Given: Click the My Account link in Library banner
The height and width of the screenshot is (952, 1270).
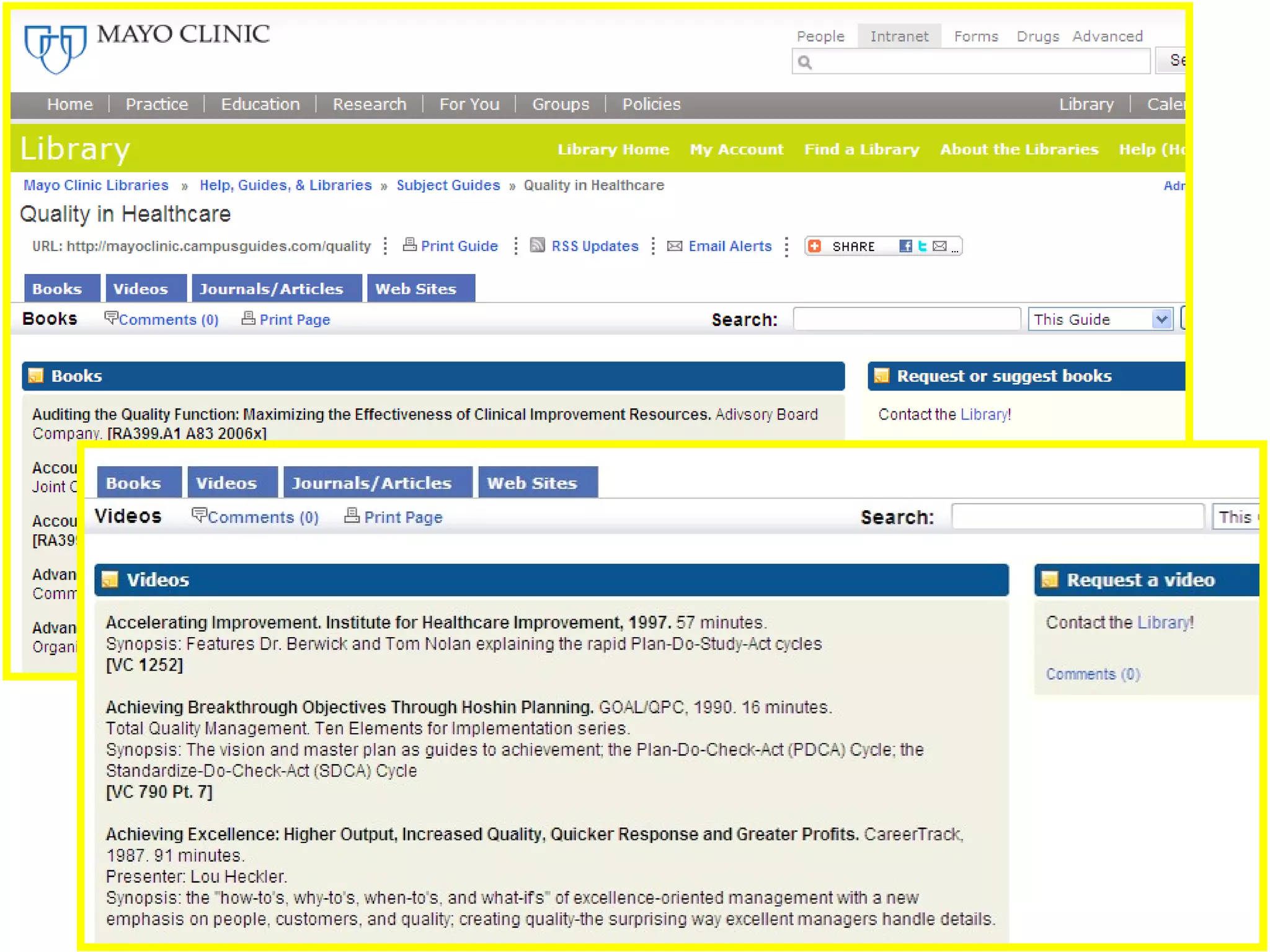Looking at the screenshot, I should pos(737,149).
